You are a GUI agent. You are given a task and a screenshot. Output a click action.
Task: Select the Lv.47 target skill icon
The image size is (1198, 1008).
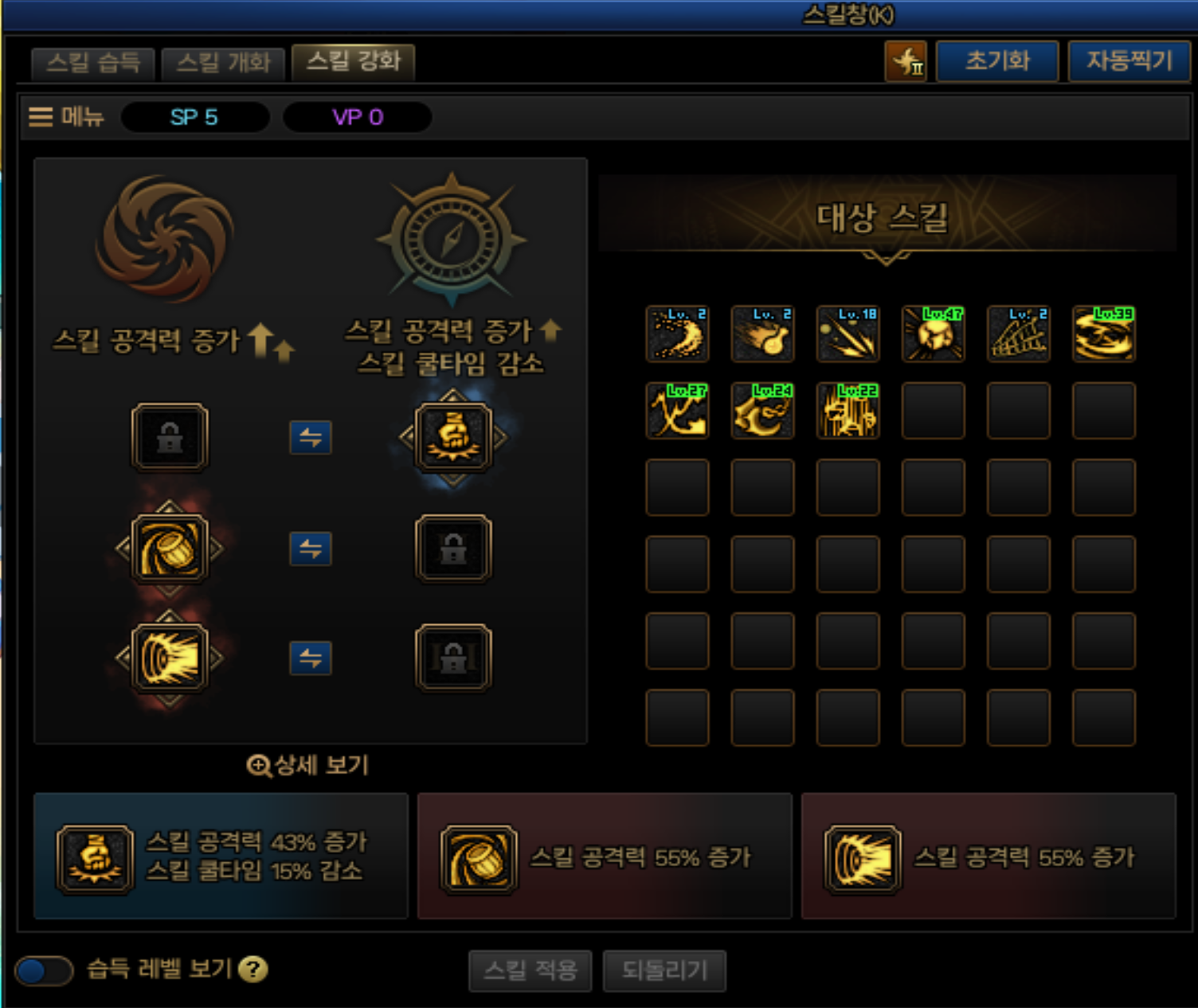pyautogui.click(x=933, y=334)
